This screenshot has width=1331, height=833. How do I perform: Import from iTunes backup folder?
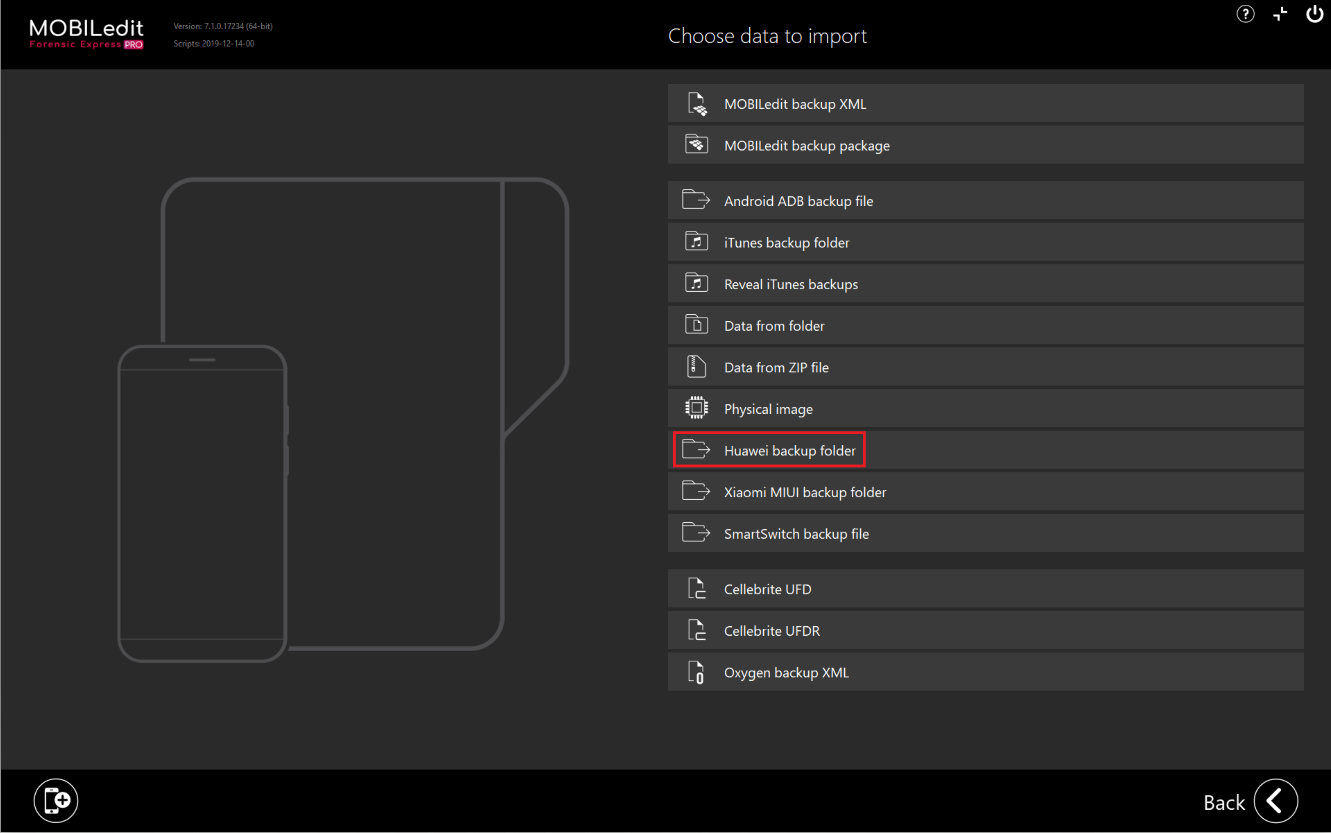[985, 243]
